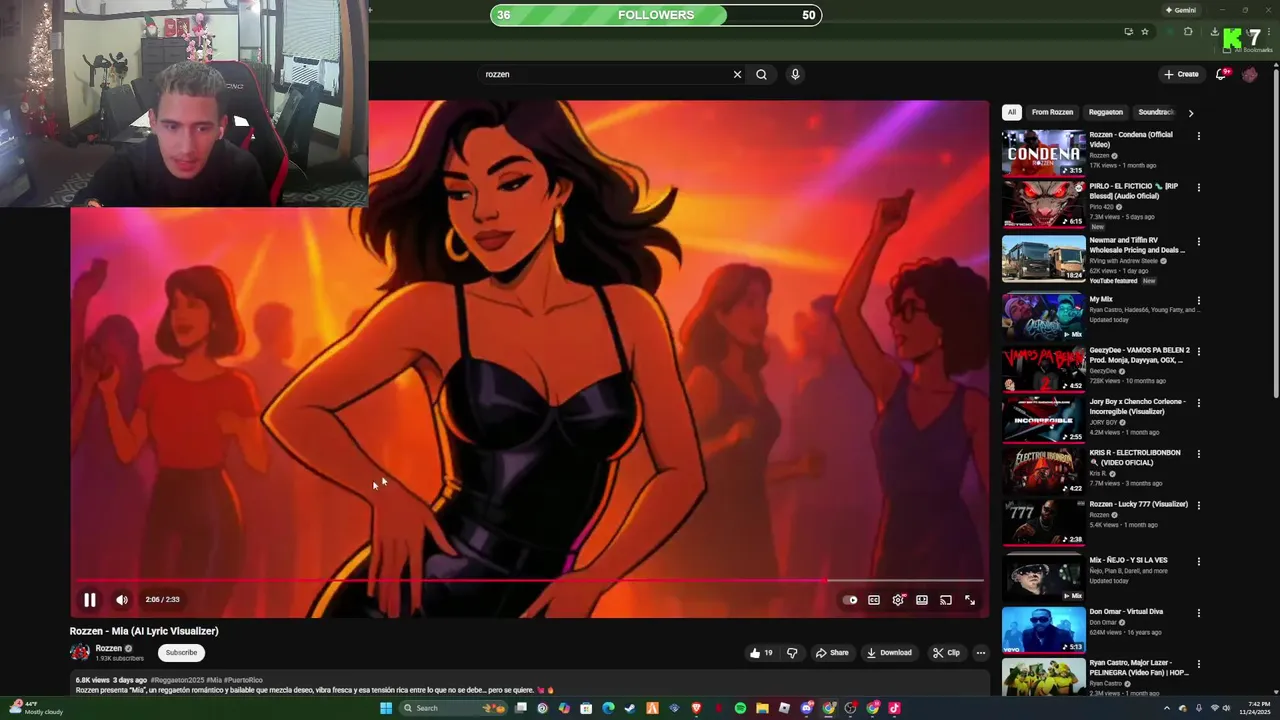Open Gemini in Chrome button

click(x=1180, y=10)
